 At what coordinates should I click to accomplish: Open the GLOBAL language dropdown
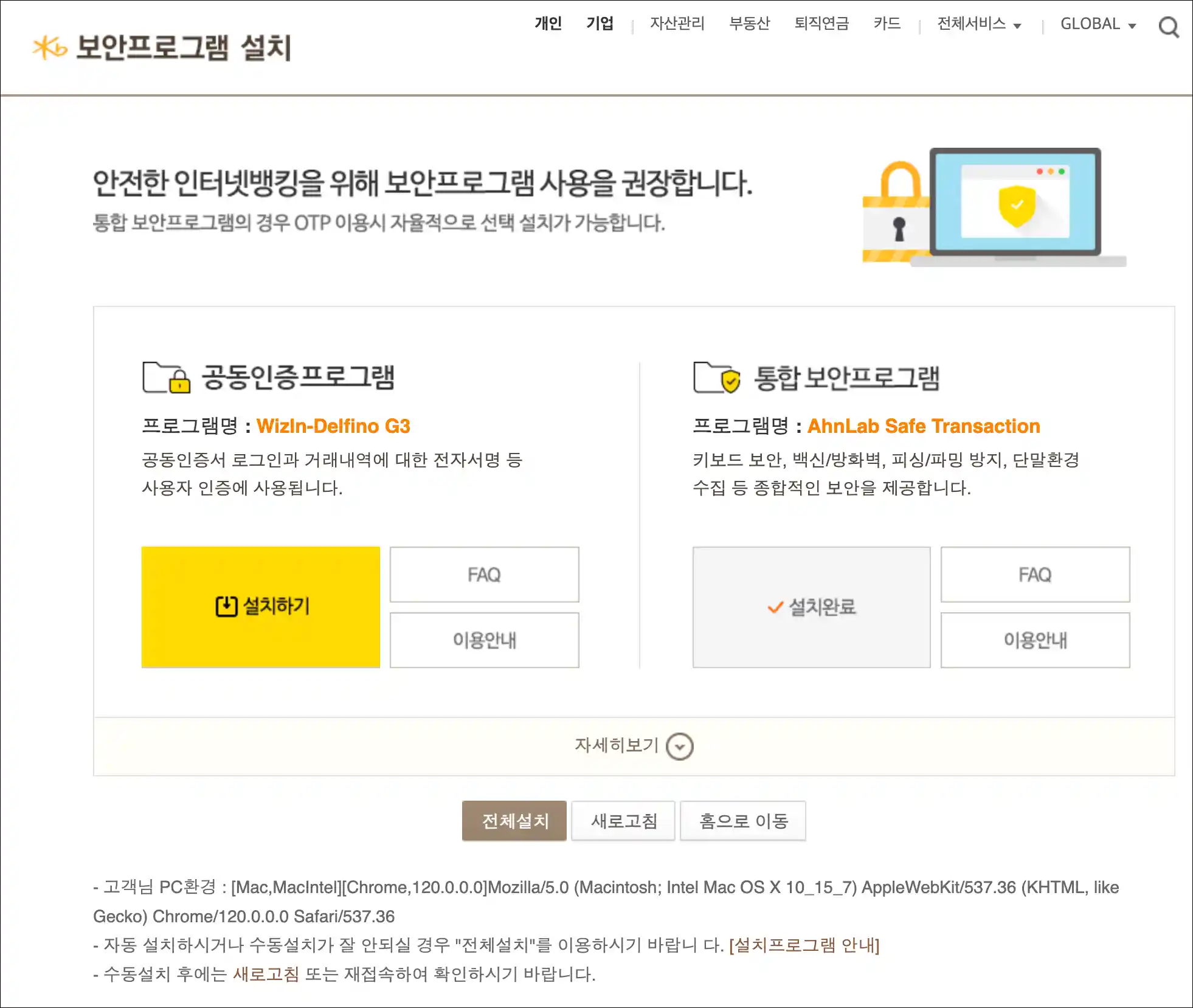pos(1098,24)
